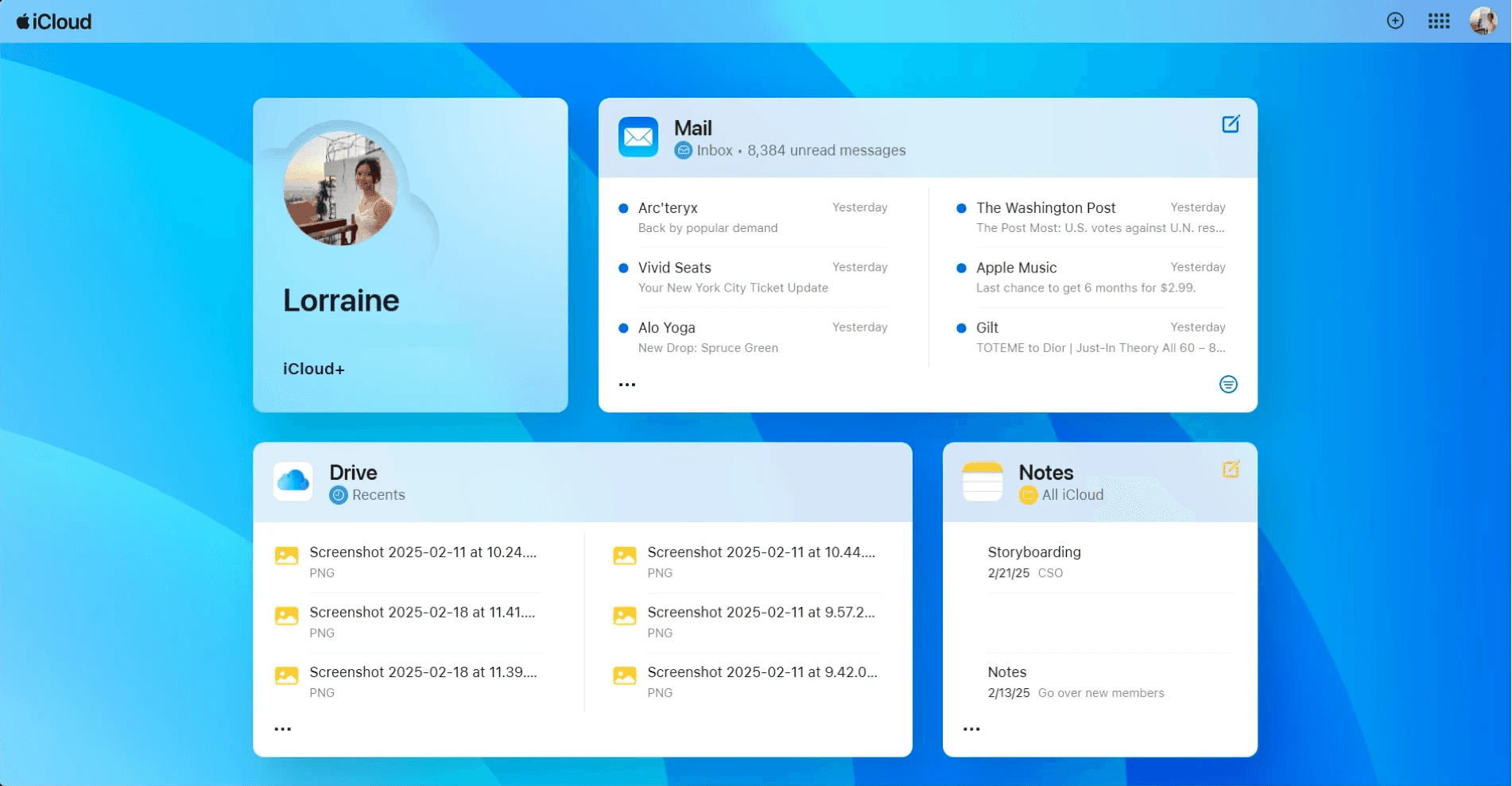Click the Inbox mailbox icon under Mail

click(x=683, y=150)
